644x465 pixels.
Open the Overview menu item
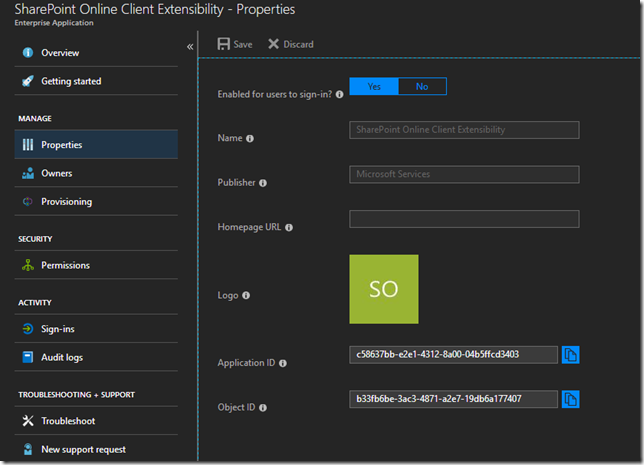60,53
